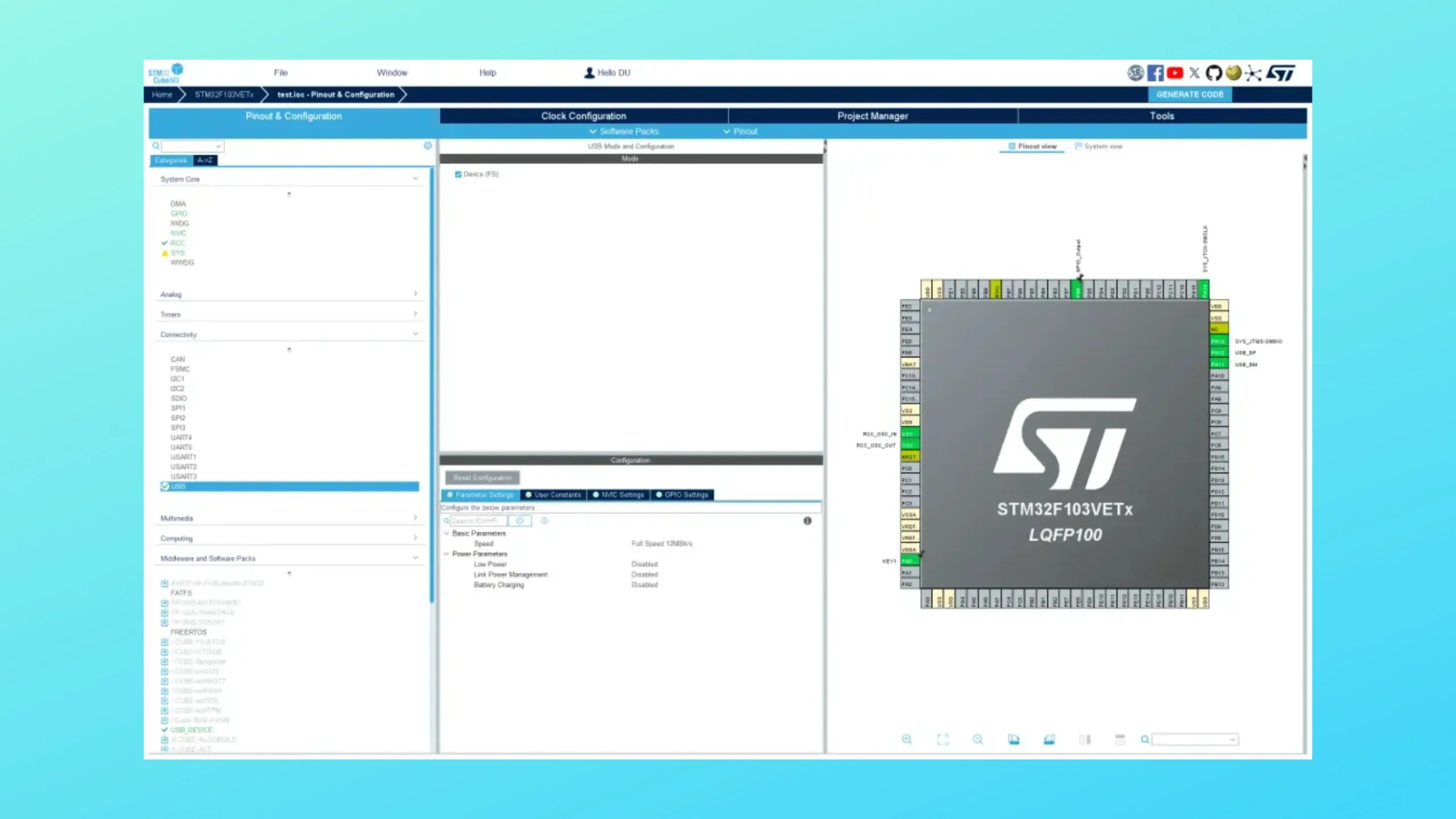The image size is (1456, 819).
Task: Switch to Pinout view
Action: coord(1032,147)
